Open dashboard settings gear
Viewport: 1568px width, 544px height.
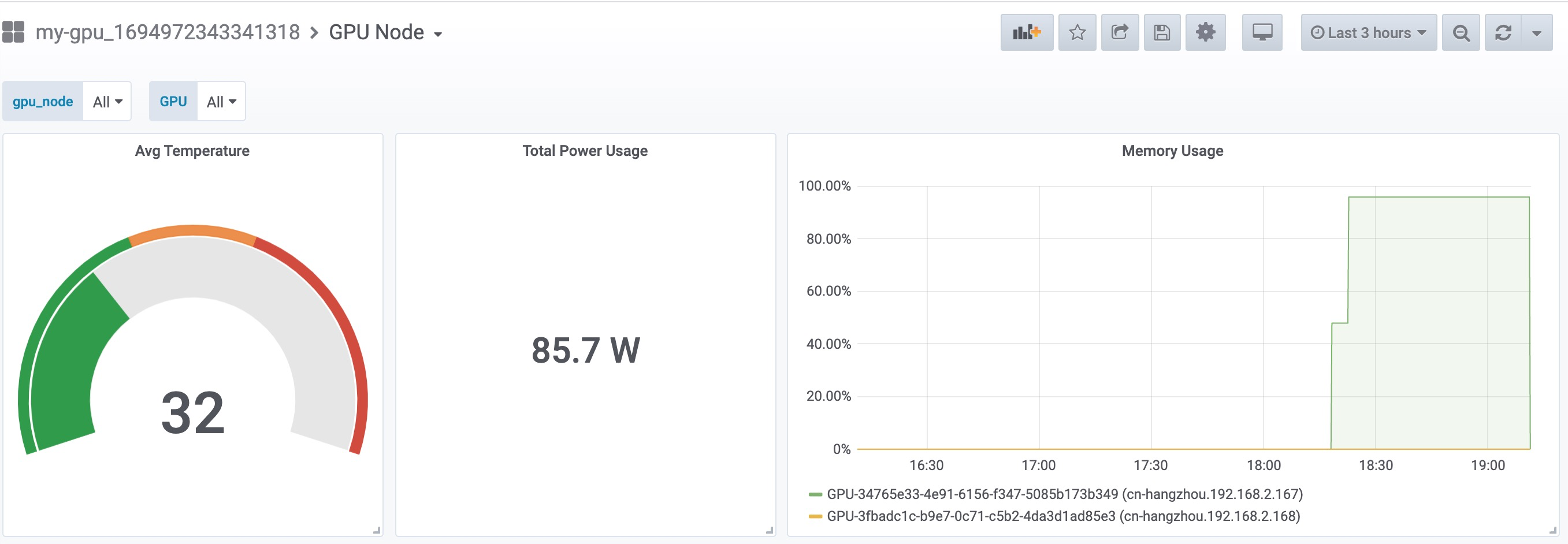pyautogui.click(x=1205, y=32)
